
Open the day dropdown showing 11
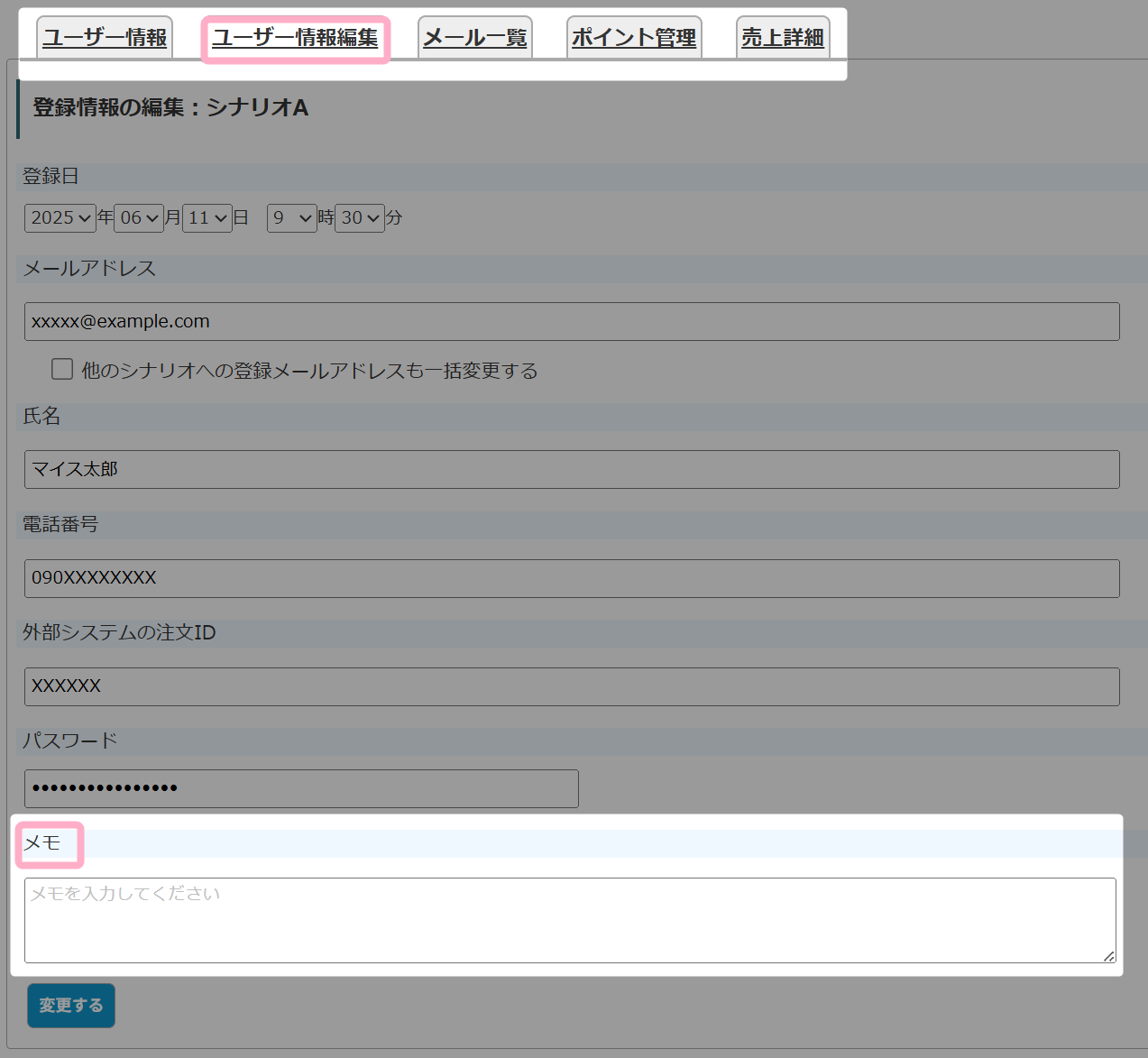pos(207,218)
